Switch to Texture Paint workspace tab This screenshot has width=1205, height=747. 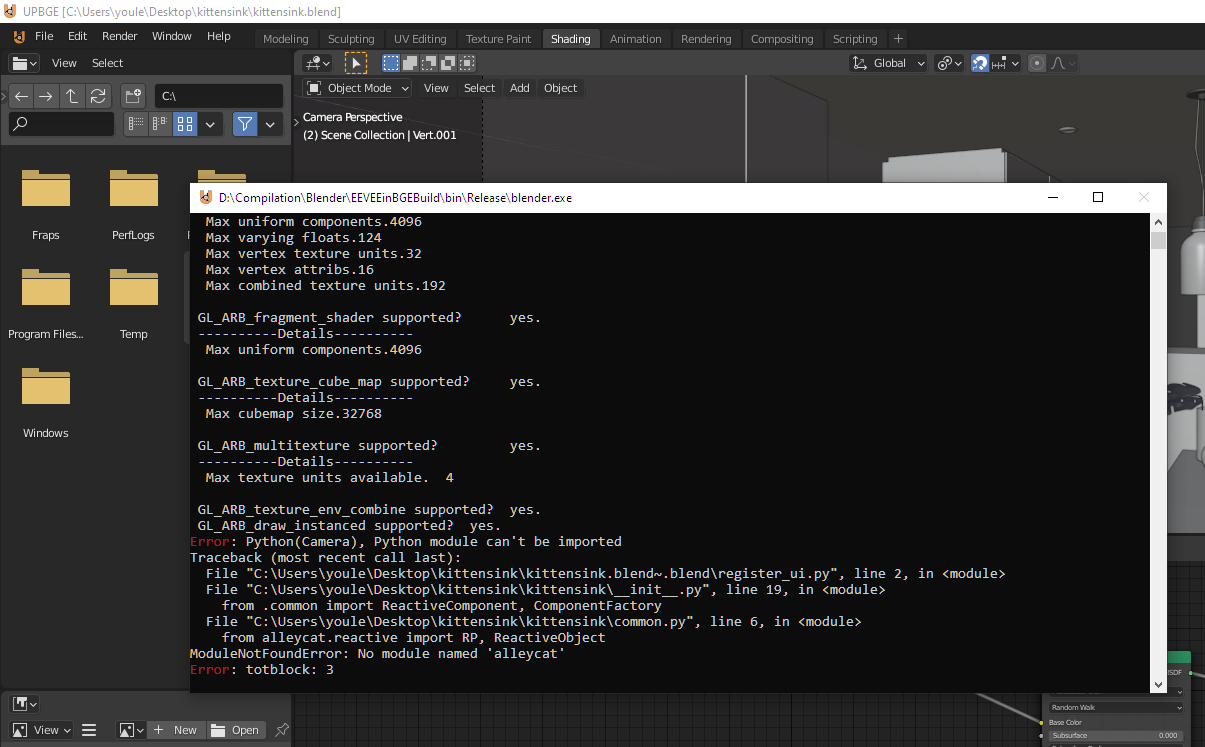click(x=499, y=39)
